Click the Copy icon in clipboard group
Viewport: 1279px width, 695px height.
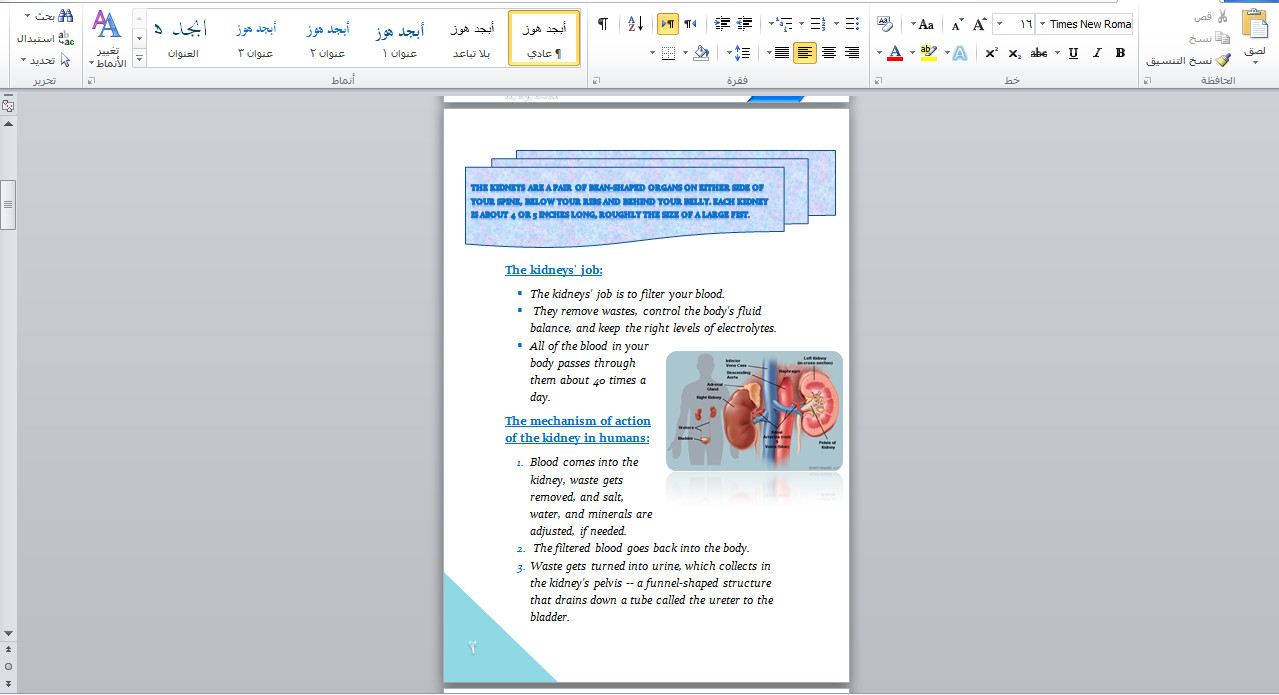[x=1225, y=38]
